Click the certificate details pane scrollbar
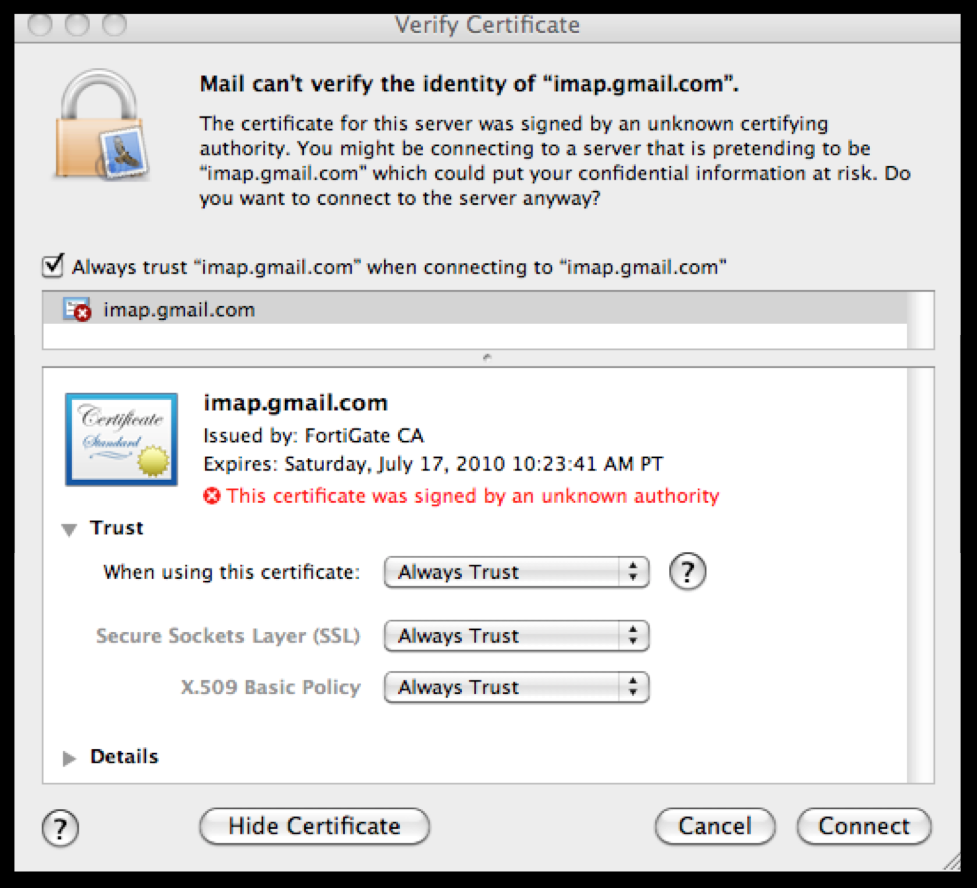This screenshot has height=888, width=977. pos(920,575)
